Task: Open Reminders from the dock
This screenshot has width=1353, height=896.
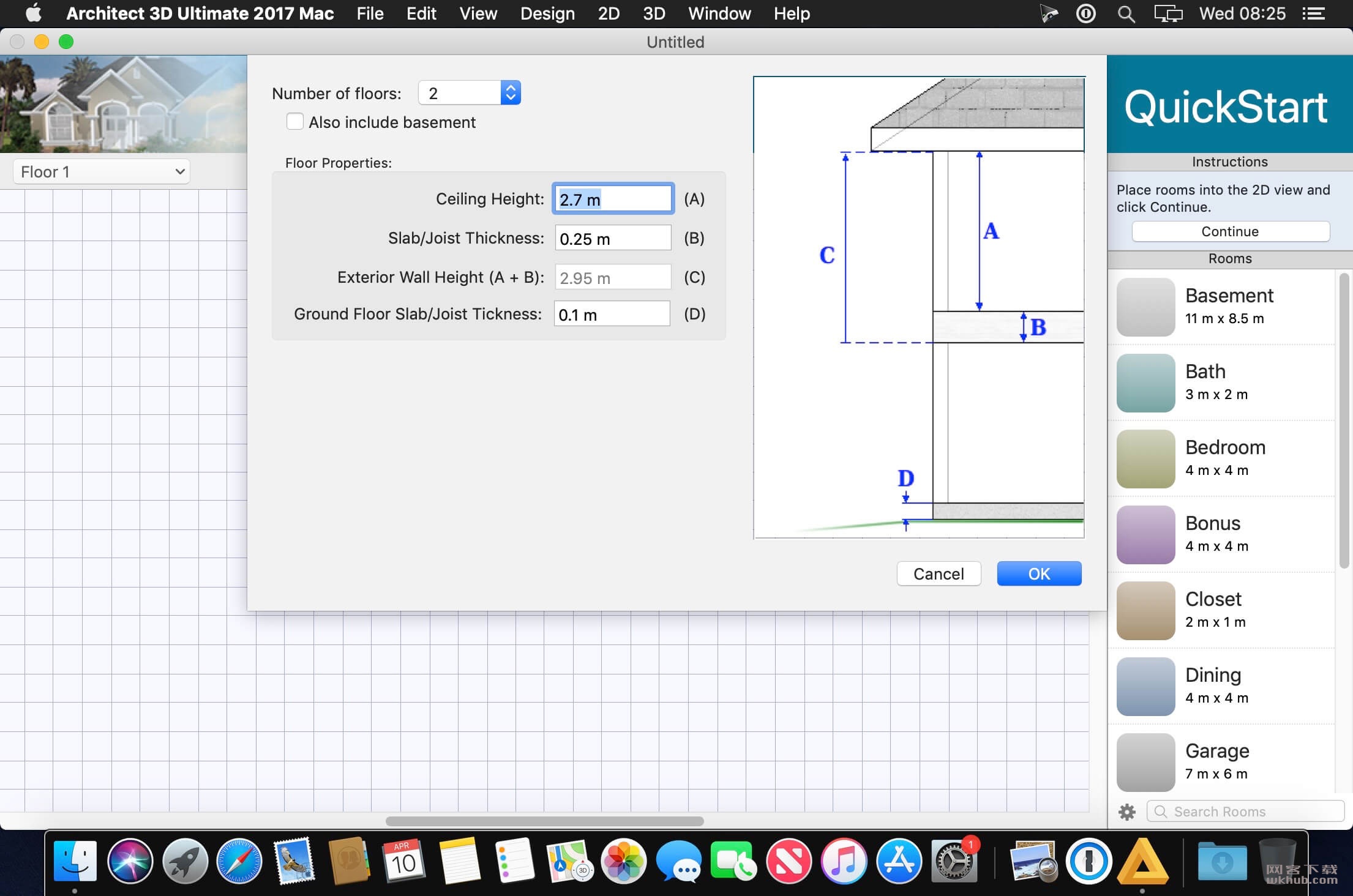Action: [x=514, y=861]
